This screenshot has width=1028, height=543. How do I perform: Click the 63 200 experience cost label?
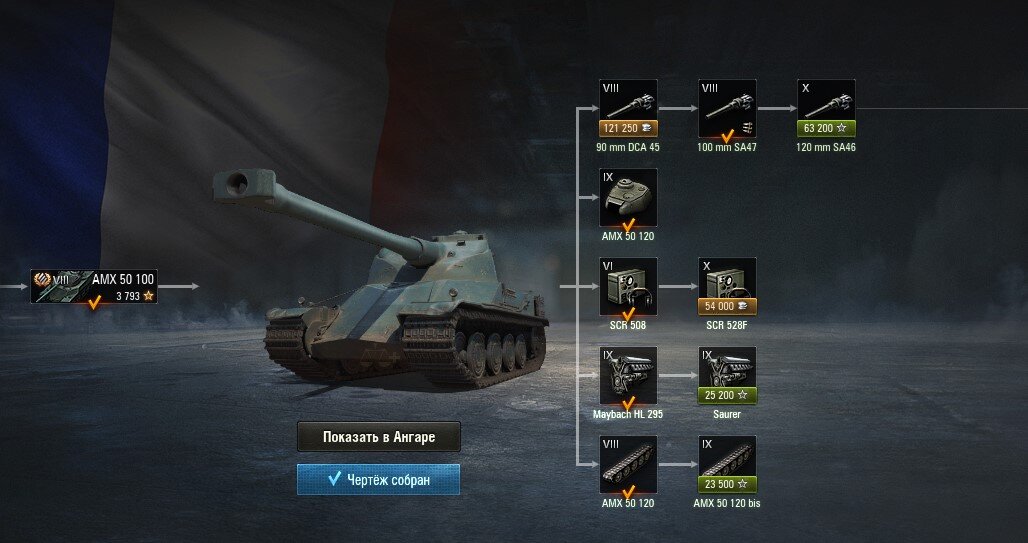coord(826,129)
